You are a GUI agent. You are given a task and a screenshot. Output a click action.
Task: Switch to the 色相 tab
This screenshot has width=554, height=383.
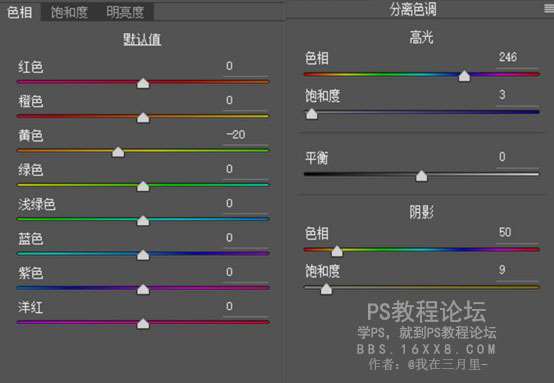(20, 12)
